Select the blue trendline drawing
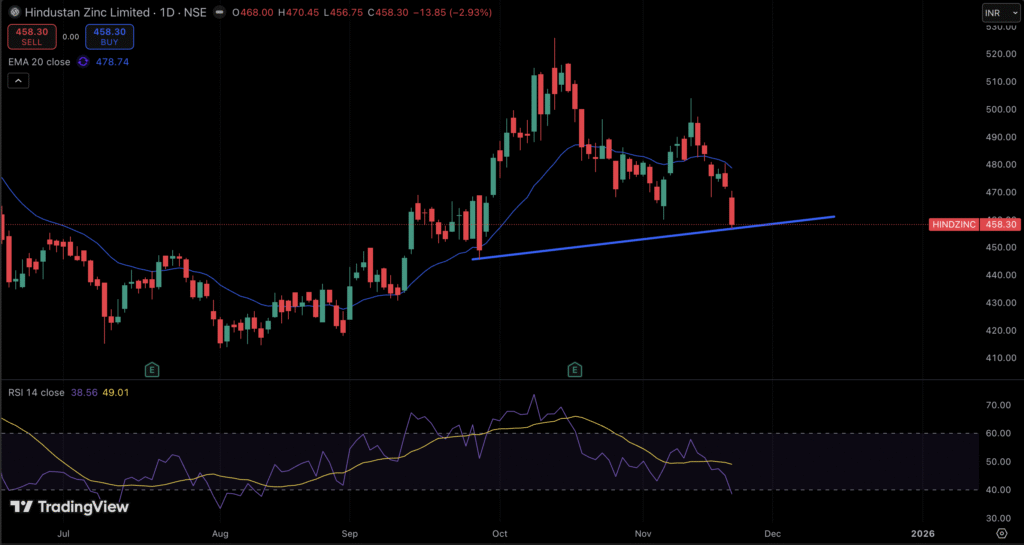 [x=650, y=236]
